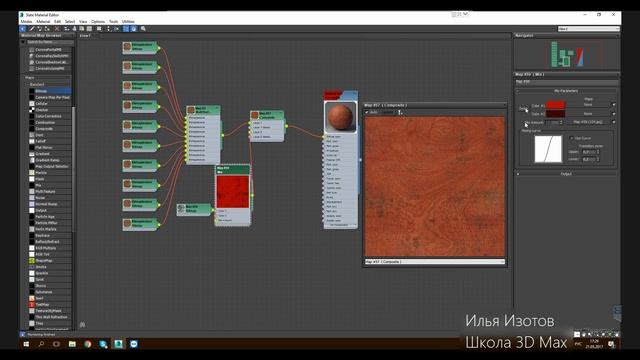Open the Options menu
This screenshot has width=640, height=360.
coord(98,21)
